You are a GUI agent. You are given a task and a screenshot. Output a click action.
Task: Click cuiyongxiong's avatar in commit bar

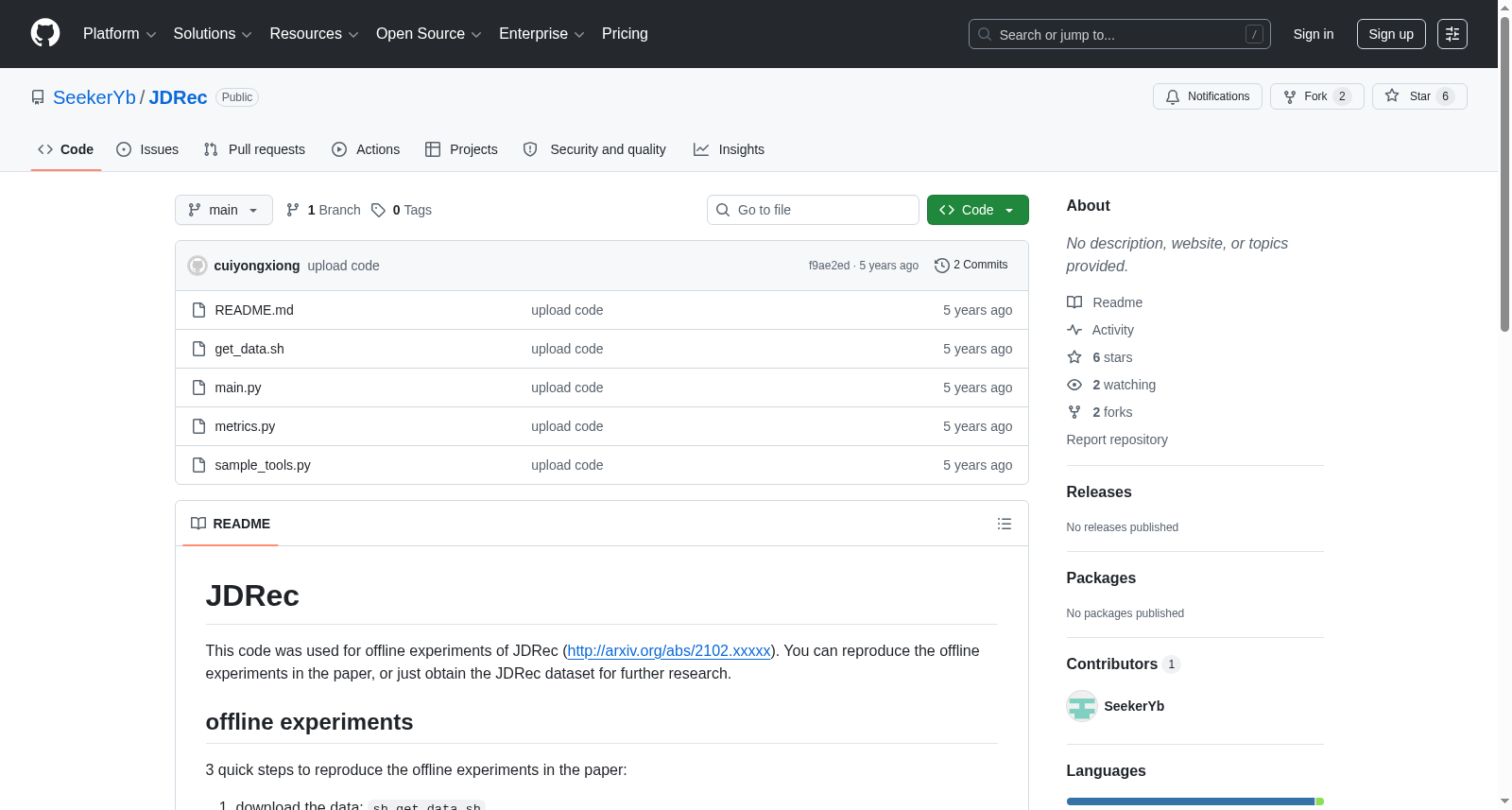[198, 266]
